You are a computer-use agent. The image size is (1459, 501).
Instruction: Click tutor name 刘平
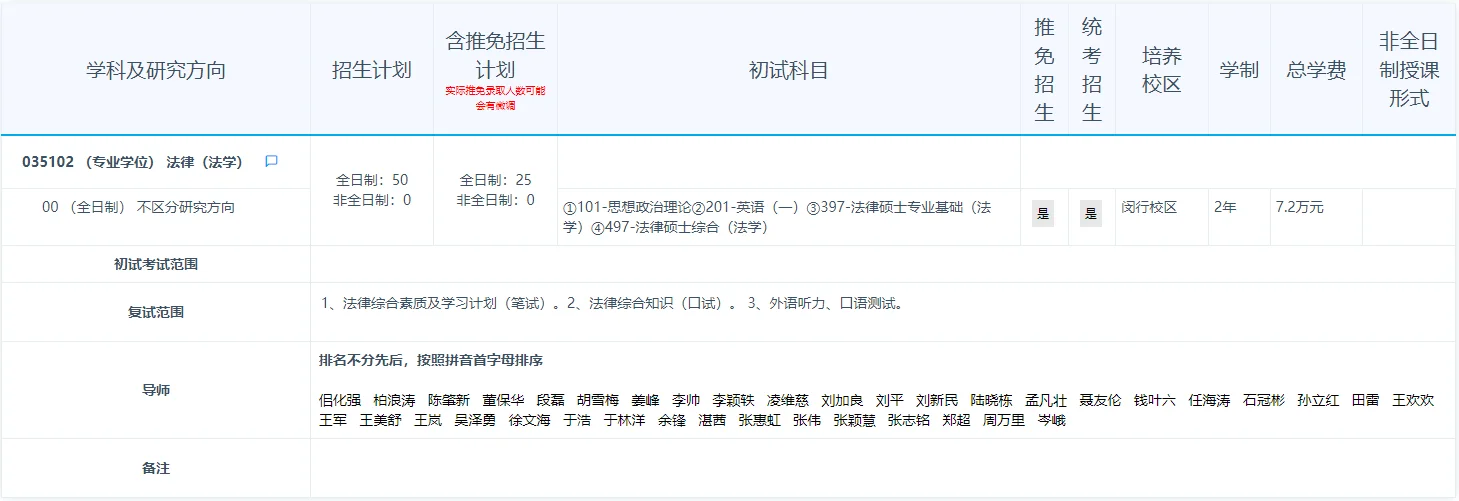889,400
